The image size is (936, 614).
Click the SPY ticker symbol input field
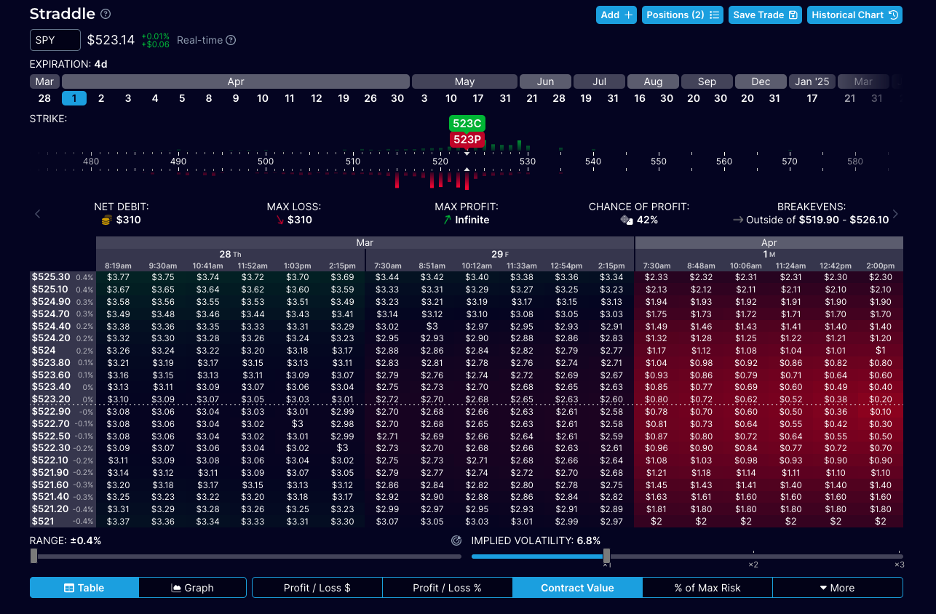click(x=55, y=40)
